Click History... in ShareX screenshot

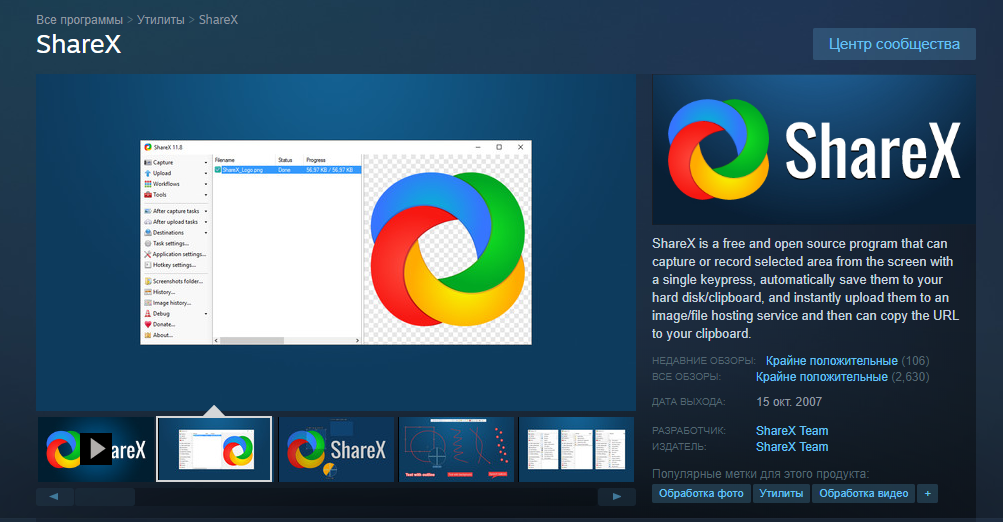tap(159, 292)
